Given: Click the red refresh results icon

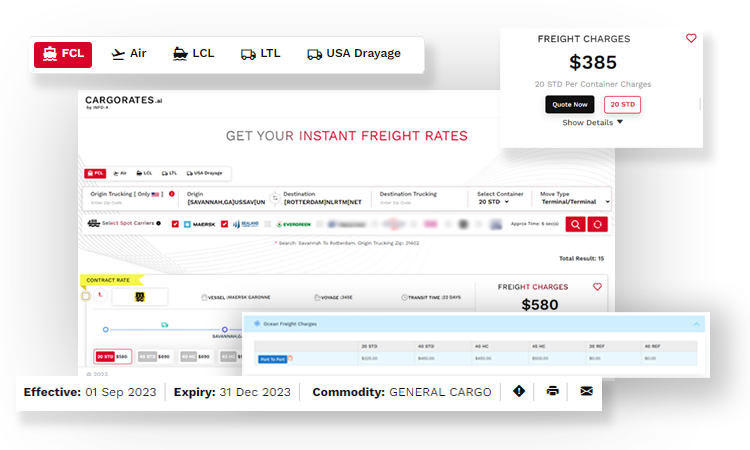Looking at the screenshot, I should [598, 224].
